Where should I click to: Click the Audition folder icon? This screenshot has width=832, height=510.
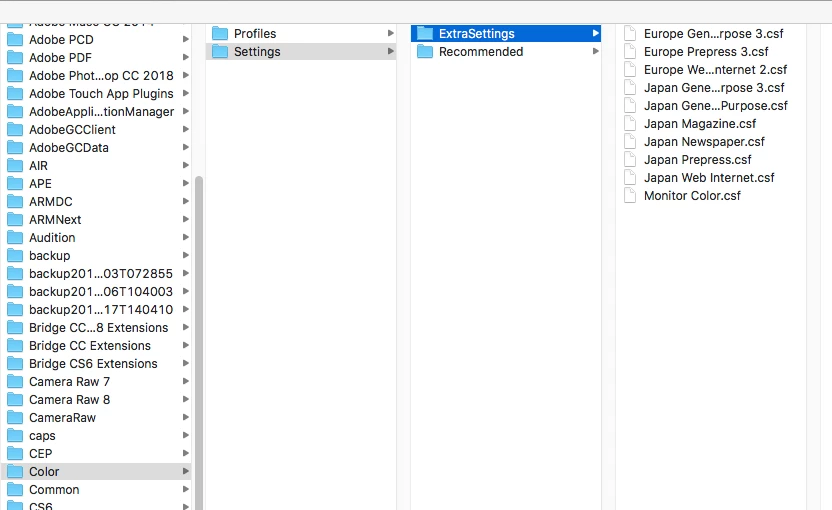click(x=15, y=238)
